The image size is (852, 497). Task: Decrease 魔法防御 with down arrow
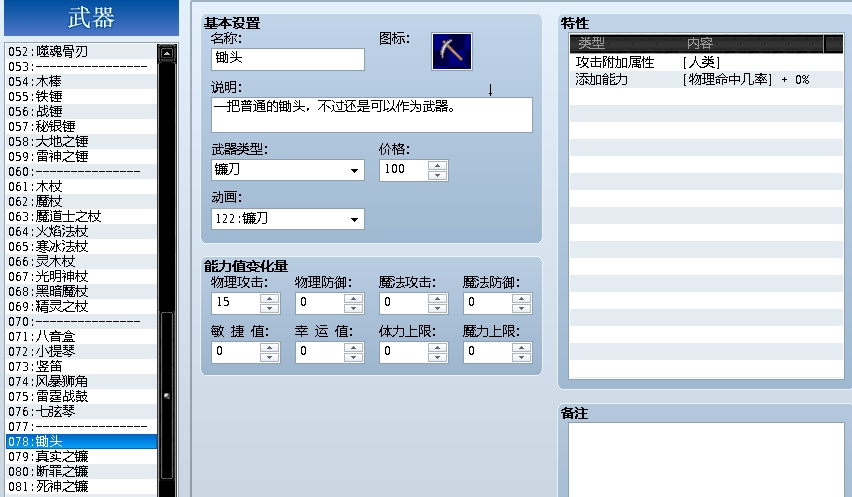(x=521, y=308)
